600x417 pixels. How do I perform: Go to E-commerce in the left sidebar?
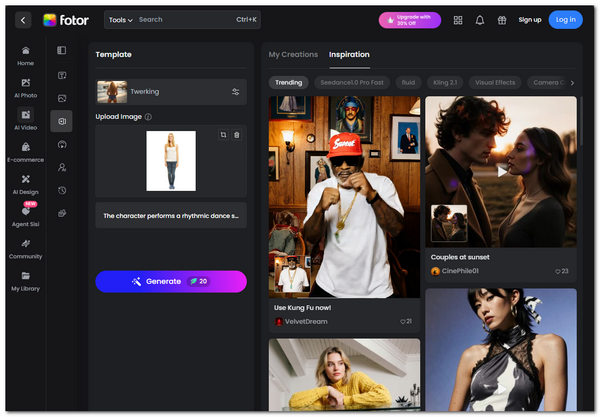point(25,151)
